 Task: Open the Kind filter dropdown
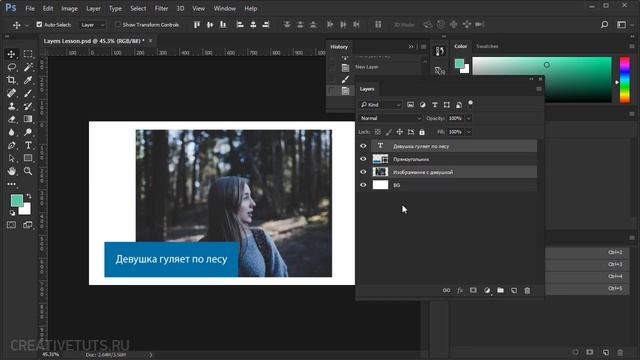(x=380, y=105)
